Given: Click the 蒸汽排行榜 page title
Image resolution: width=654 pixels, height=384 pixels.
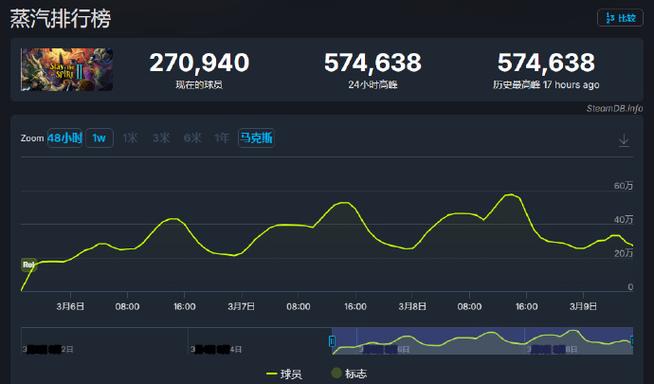Looking at the screenshot, I should [60, 19].
